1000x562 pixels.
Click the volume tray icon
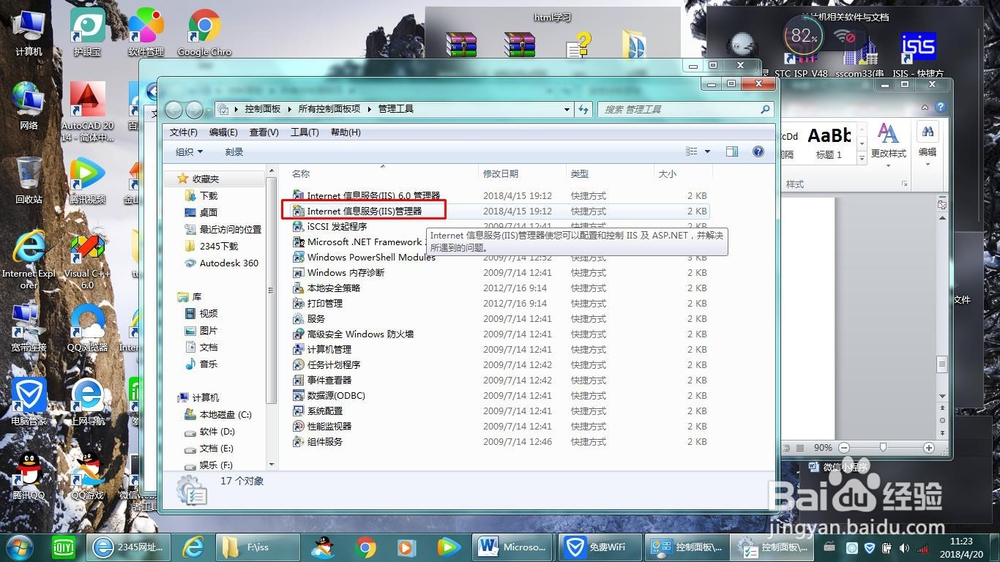tap(904, 548)
